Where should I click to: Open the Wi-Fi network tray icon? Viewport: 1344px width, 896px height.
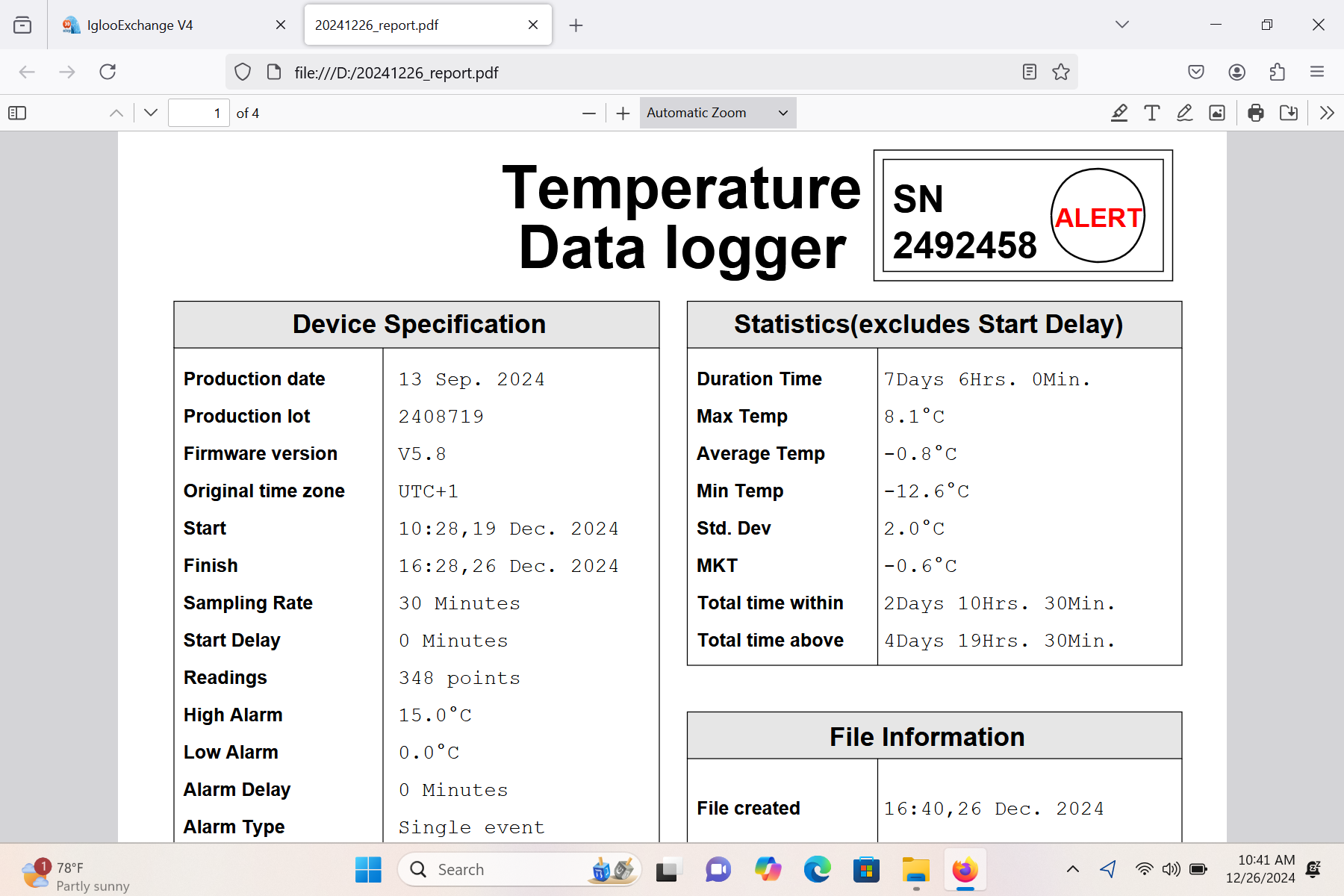(1144, 869)
